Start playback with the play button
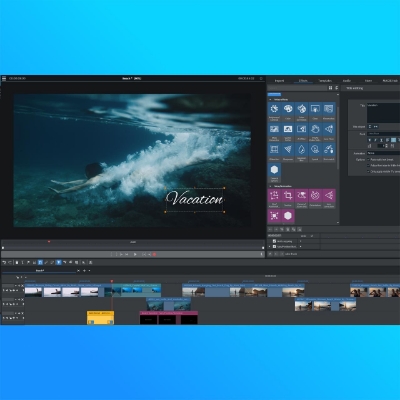This screenshot has width=400, height=400. click(x=135, y=254)
